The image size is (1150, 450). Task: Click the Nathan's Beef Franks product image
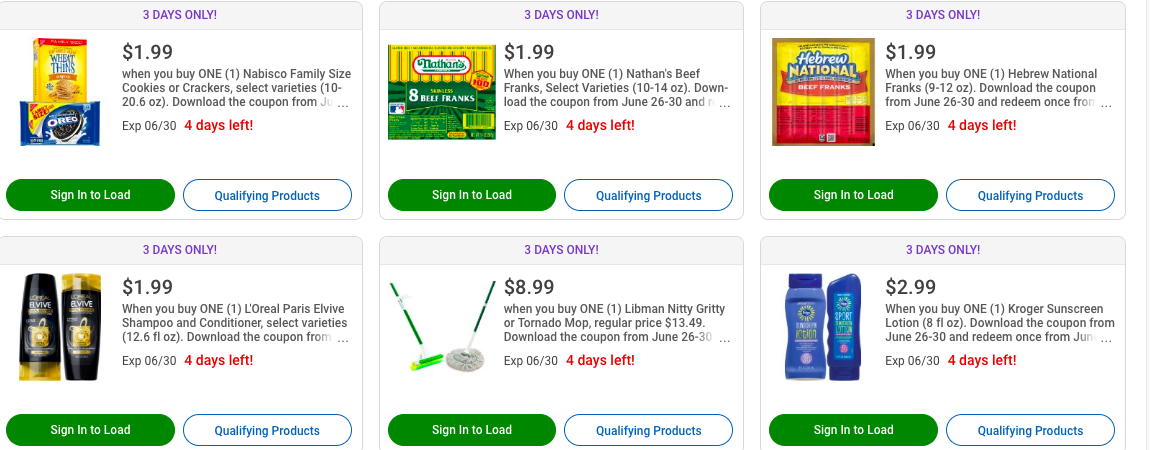(441, 92)
